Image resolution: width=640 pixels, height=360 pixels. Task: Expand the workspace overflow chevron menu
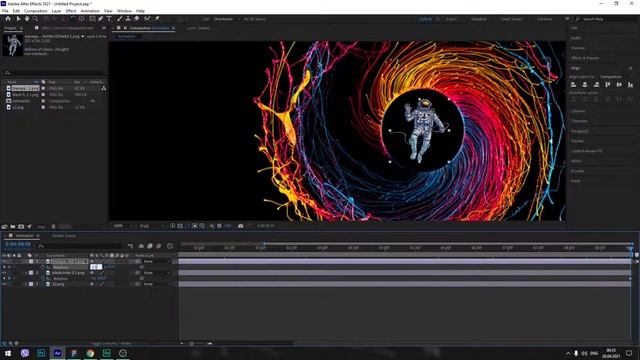pyautogui.click(x=567, y=19)
